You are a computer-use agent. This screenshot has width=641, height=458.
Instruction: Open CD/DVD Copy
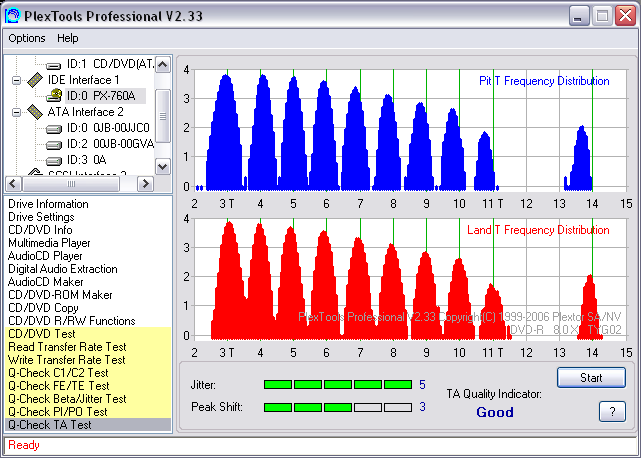tap(43, 308)
